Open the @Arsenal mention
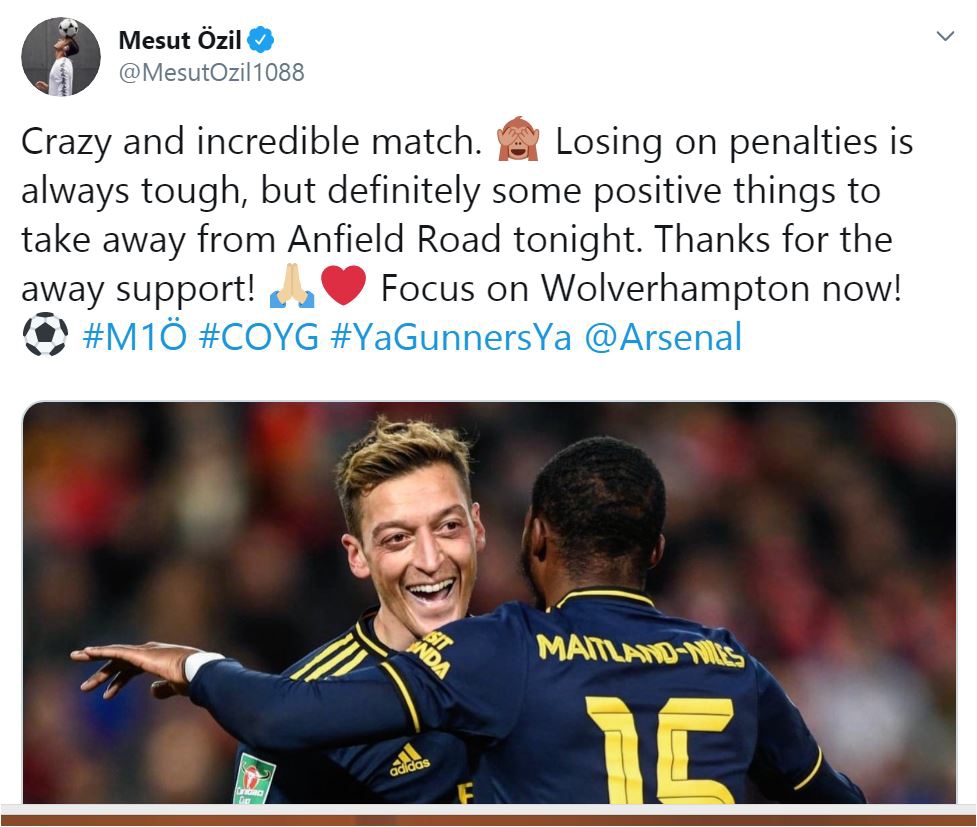 pyautogui.click(x=663, y=337)
